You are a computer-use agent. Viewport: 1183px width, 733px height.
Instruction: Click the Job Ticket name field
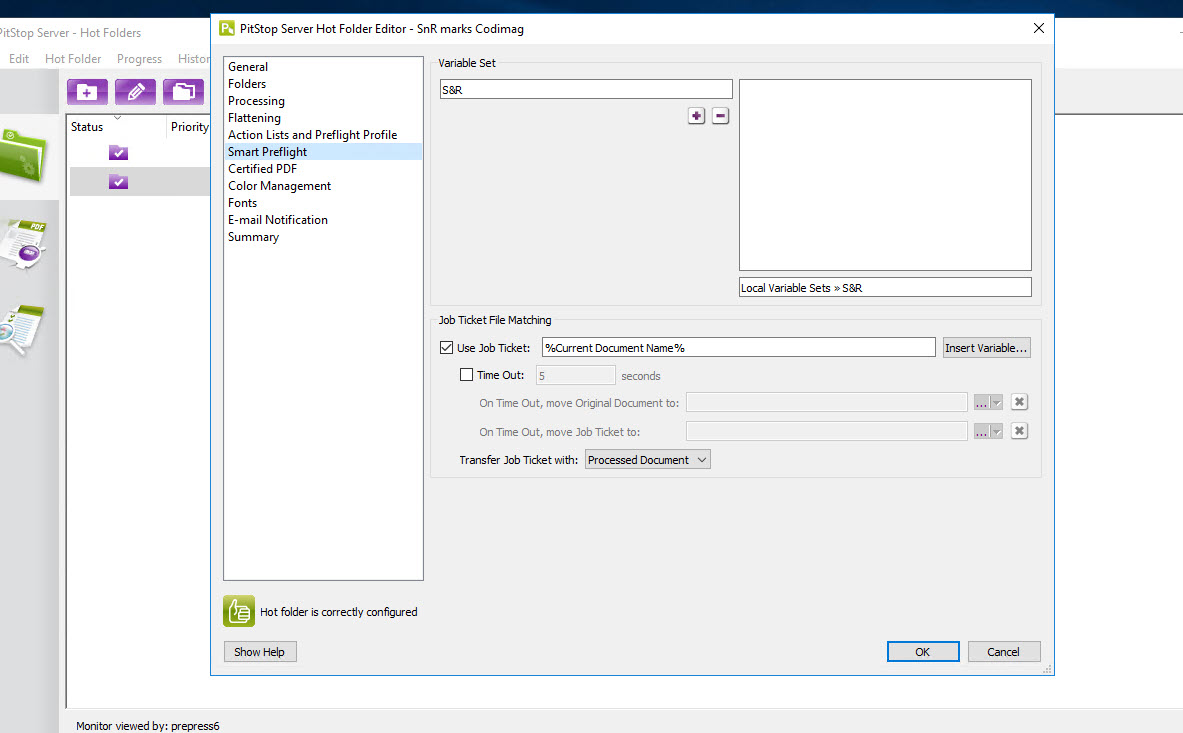tap(739, 348)
